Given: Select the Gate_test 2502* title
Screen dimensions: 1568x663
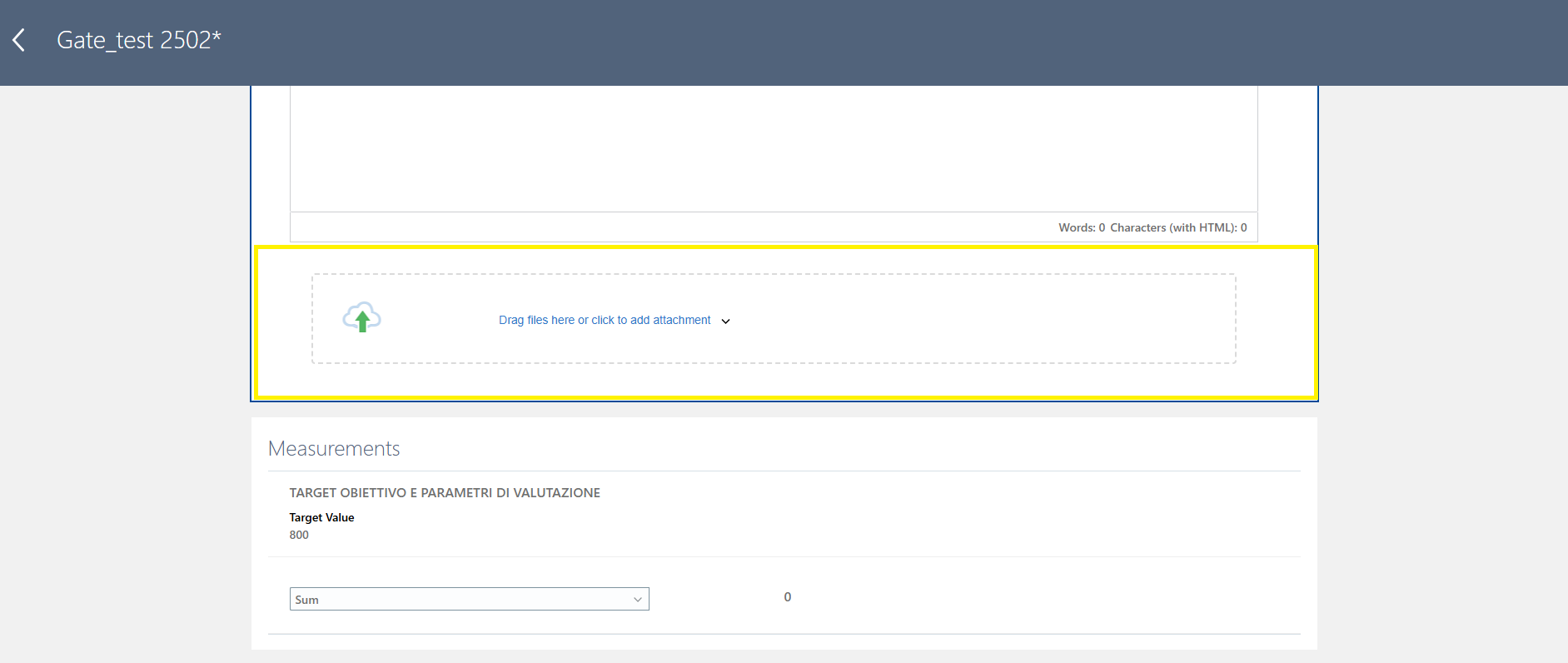Looking at the screenshot, I should [139, 40].
